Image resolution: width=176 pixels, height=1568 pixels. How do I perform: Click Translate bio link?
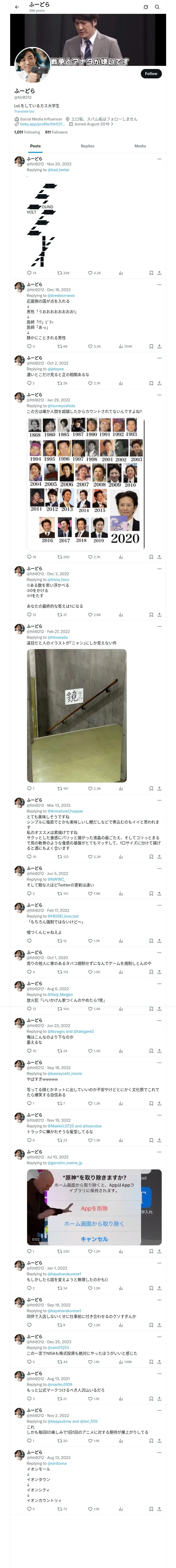click(24, 111)
